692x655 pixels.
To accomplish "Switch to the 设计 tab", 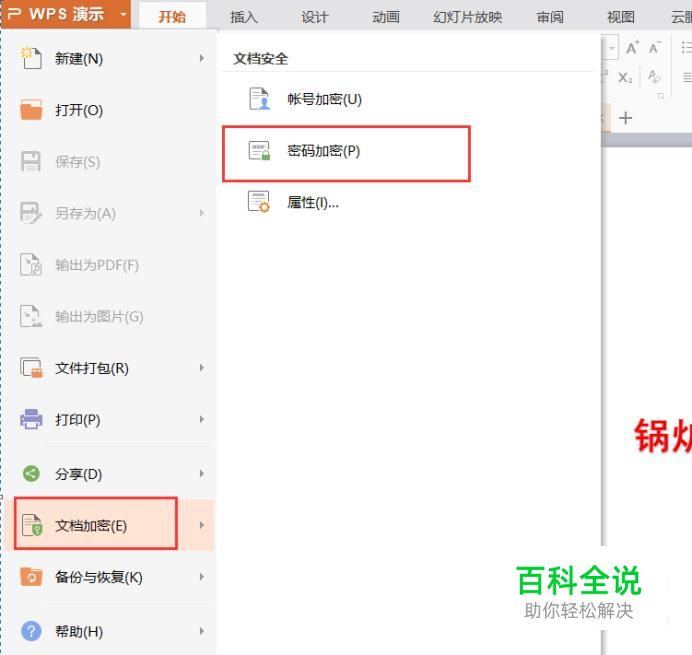I will (315, 17).
